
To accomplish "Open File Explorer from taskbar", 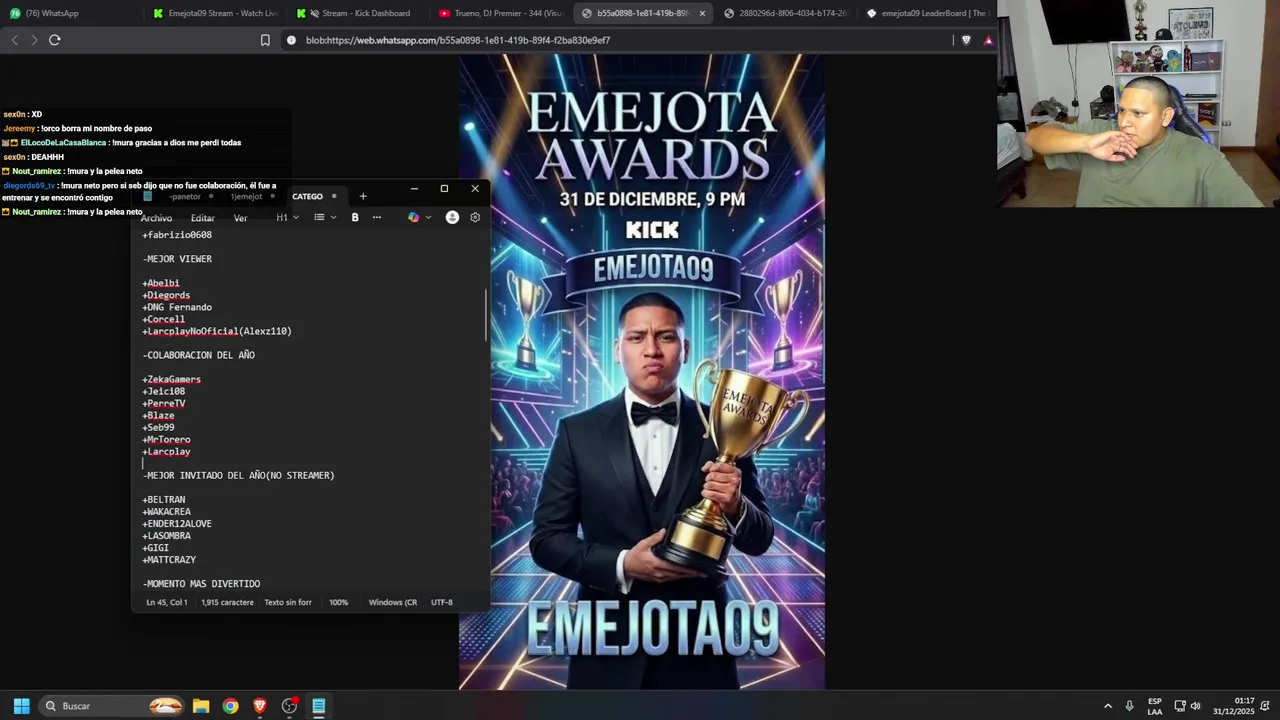I will pyautogui.click(x=201, y=706).
